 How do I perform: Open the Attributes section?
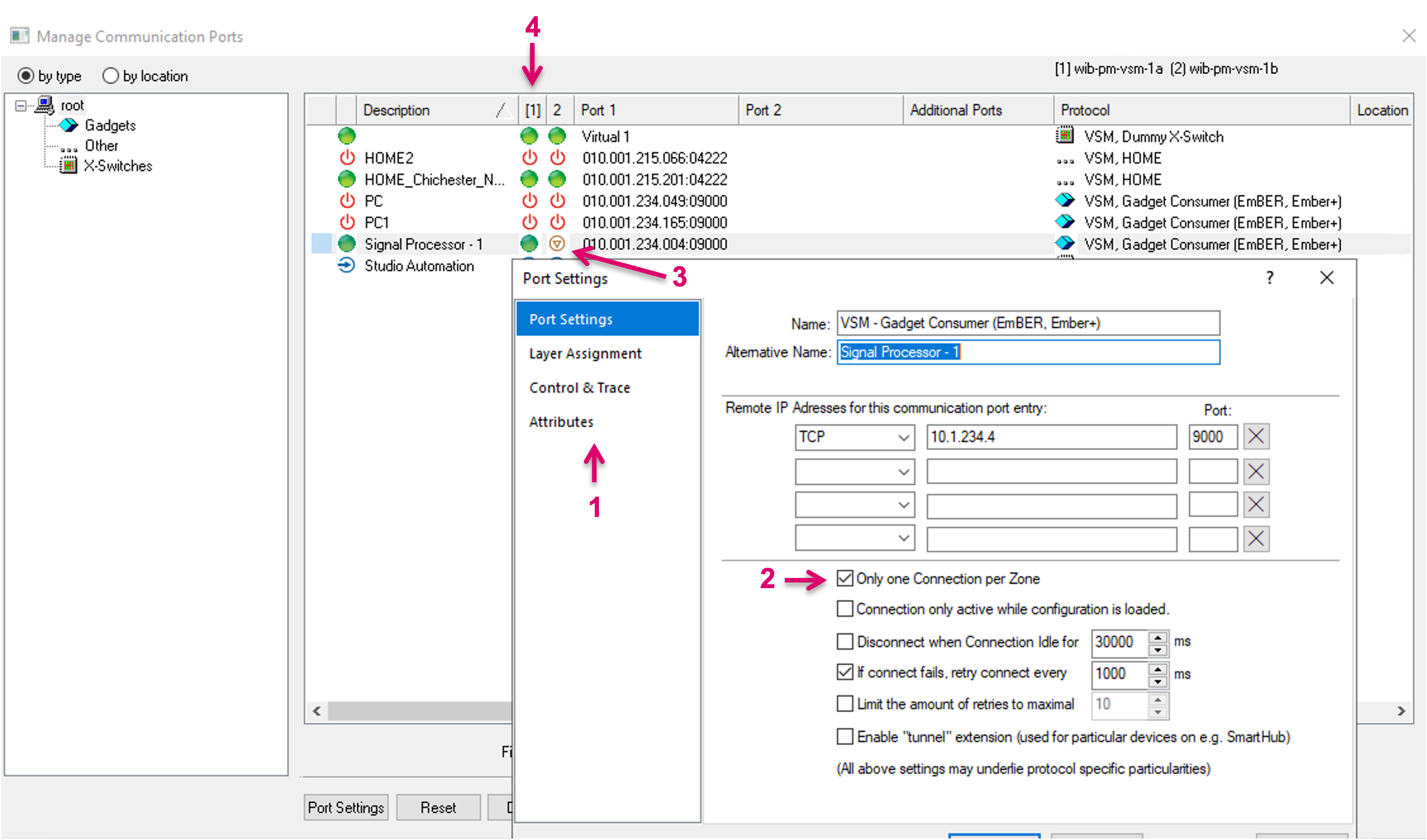click(x=561, y=422)
